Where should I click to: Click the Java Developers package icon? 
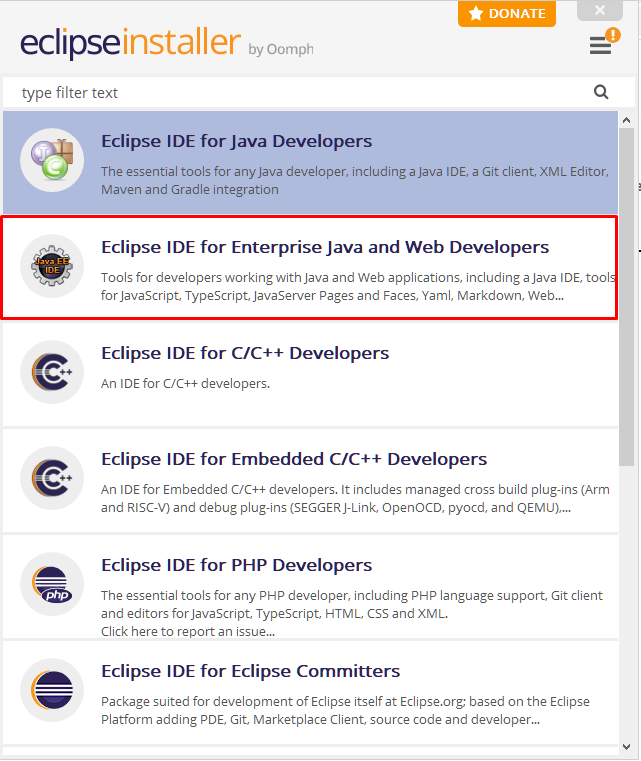[x=52, y=160]
